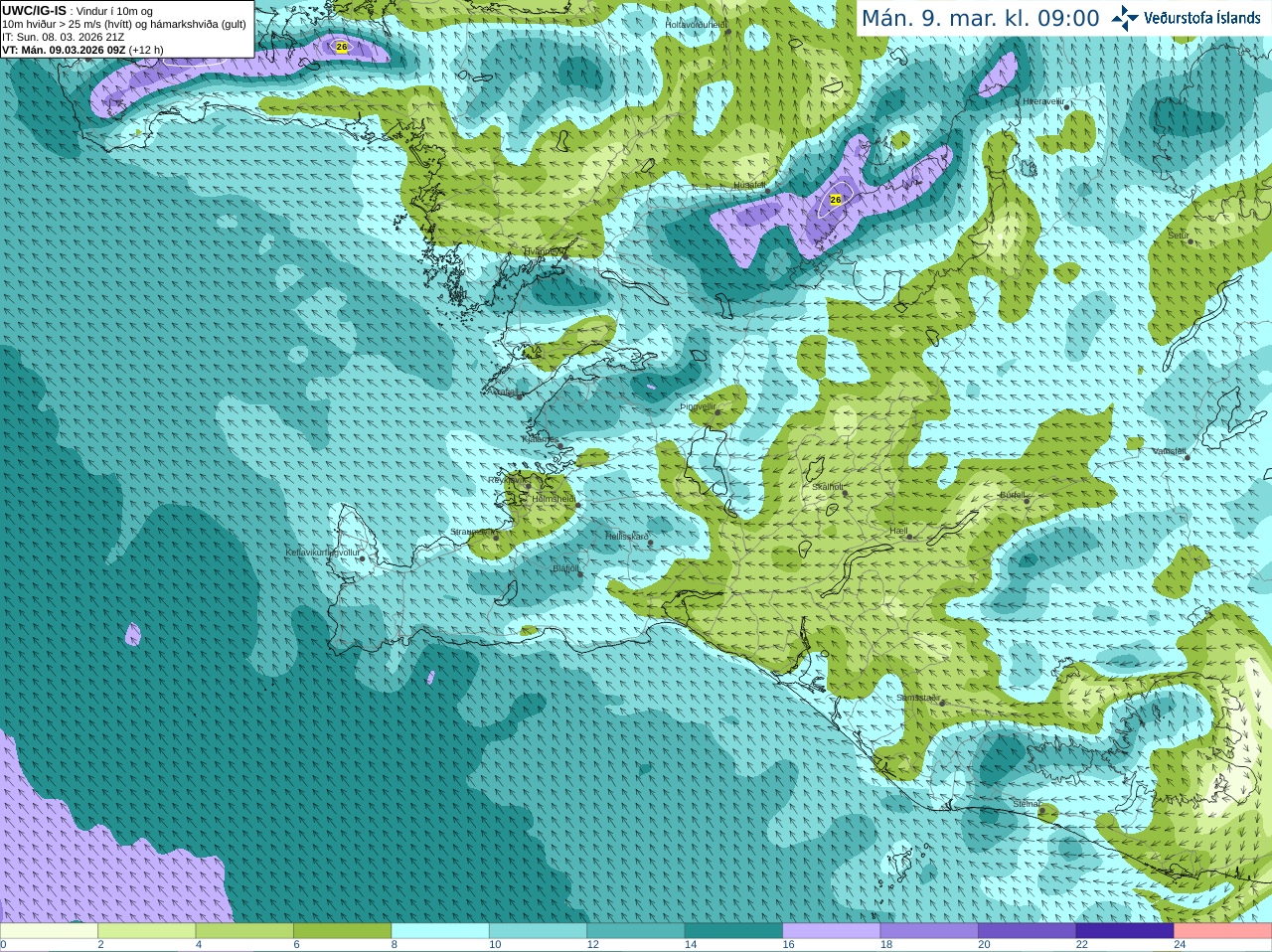Image resolution: width=1272 pixels, height=952 pixels.
Task: Click the pink legend swatch above 24 m/s
Action: pyautogui.click(x=1223, y=931)
